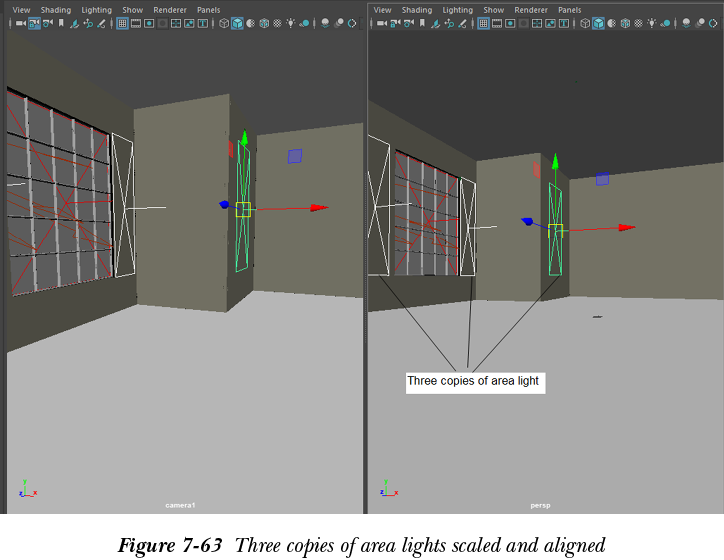
Task: Click the Bookmarks icon in left panel toolbar
Action: (60, 23)
